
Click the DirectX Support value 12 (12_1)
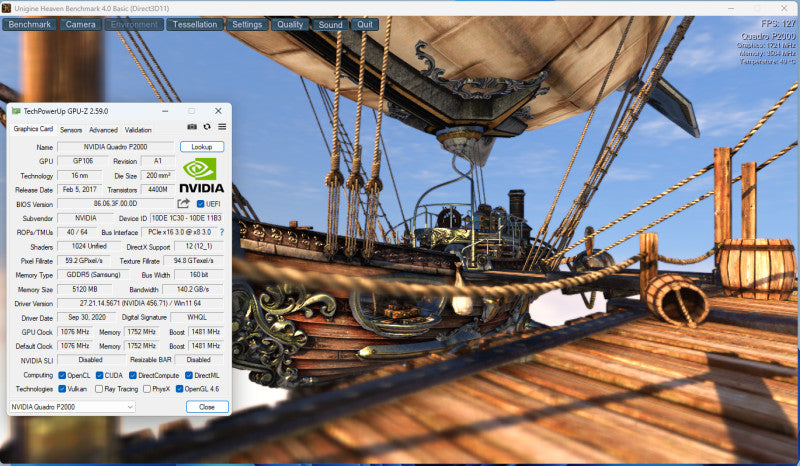(198, 246)
